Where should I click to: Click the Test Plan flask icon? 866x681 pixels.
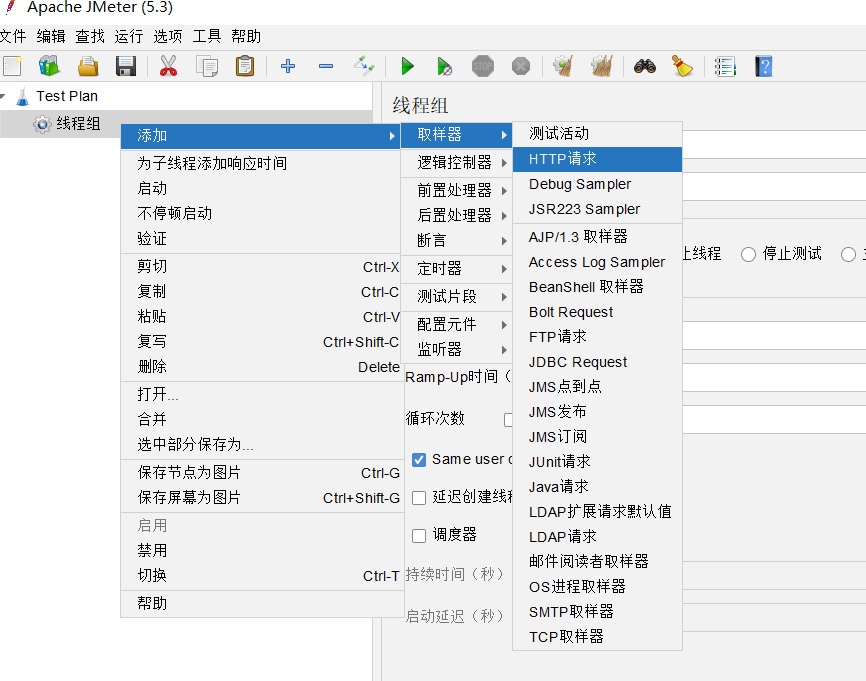[x=23, y=97]
